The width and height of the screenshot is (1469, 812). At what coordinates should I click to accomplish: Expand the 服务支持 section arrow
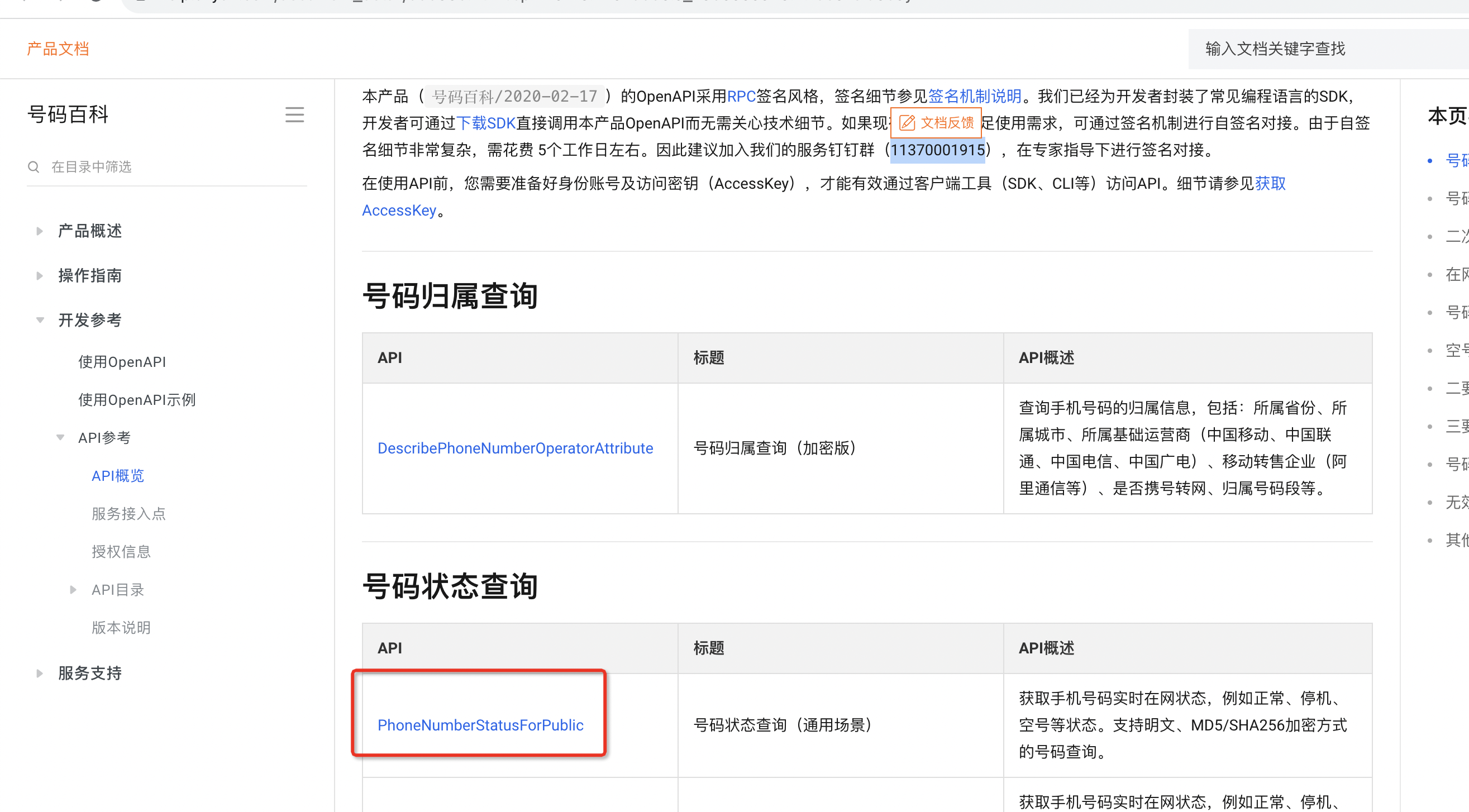pyautogui.click(x=39, y=673)
